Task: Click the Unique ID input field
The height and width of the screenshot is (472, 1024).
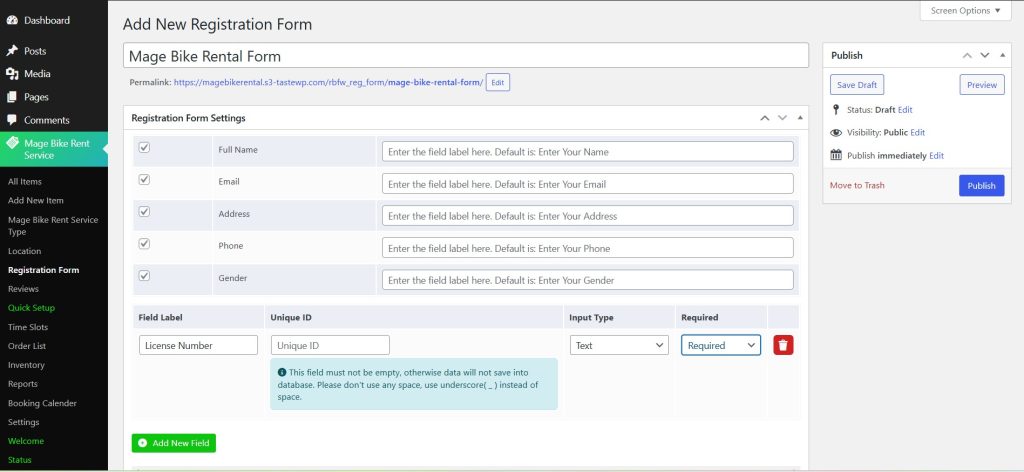Action: pyautogui.click(x=330, y=345)
